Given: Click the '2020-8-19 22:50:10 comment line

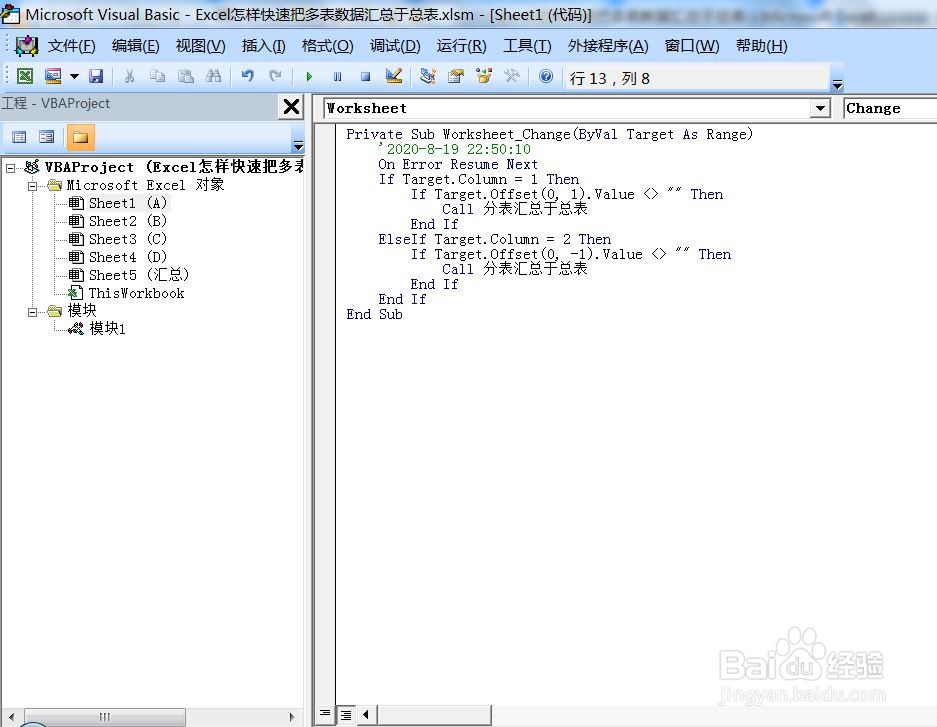Looking at the screenshot, I should (454, 149).
